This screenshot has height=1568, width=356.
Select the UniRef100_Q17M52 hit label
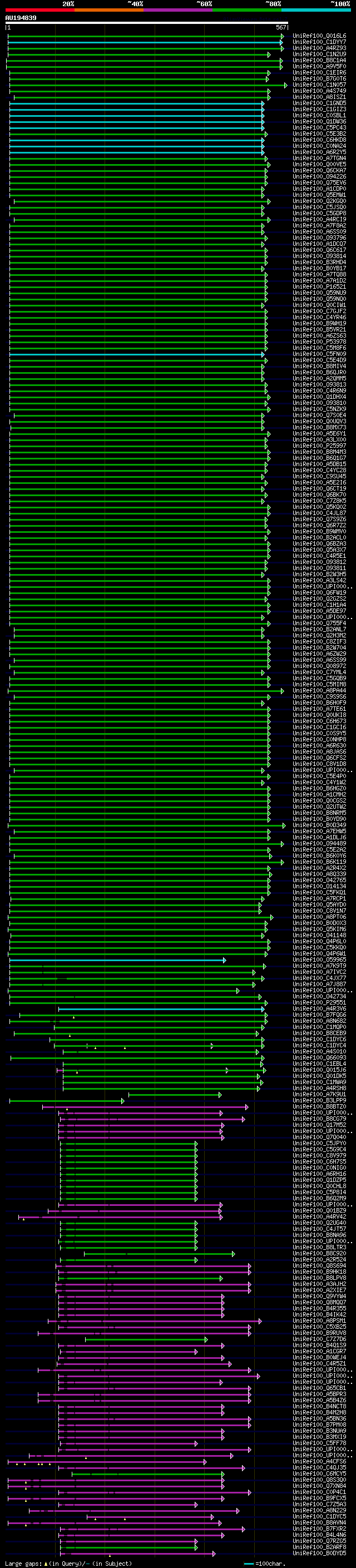click(319, 1125)
